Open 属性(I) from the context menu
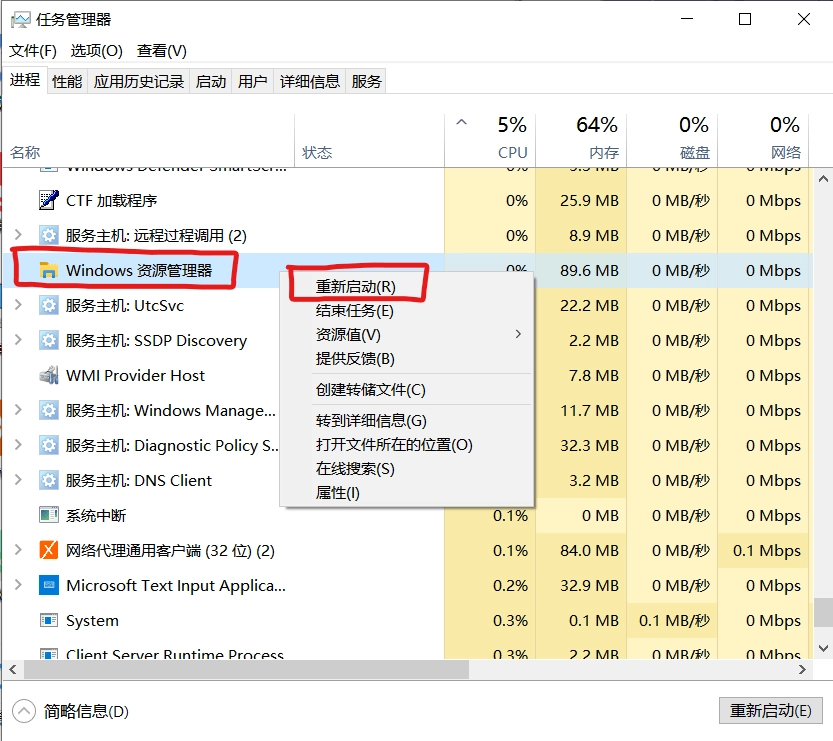The image size is (833, 741). [x=407, y=492]
